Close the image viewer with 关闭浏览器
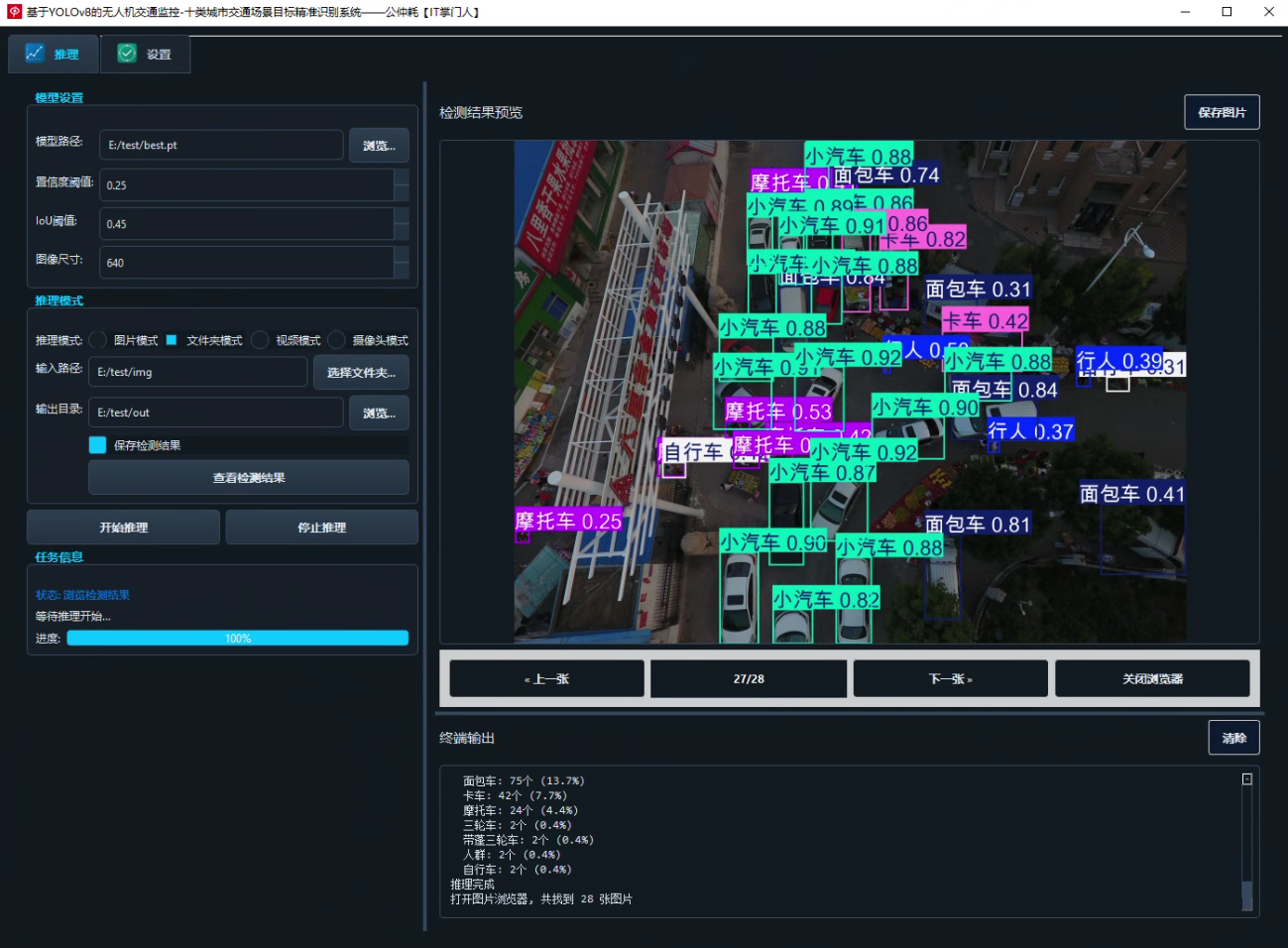The height and width of the screenshot is (948, 1288). point(1152,679)
